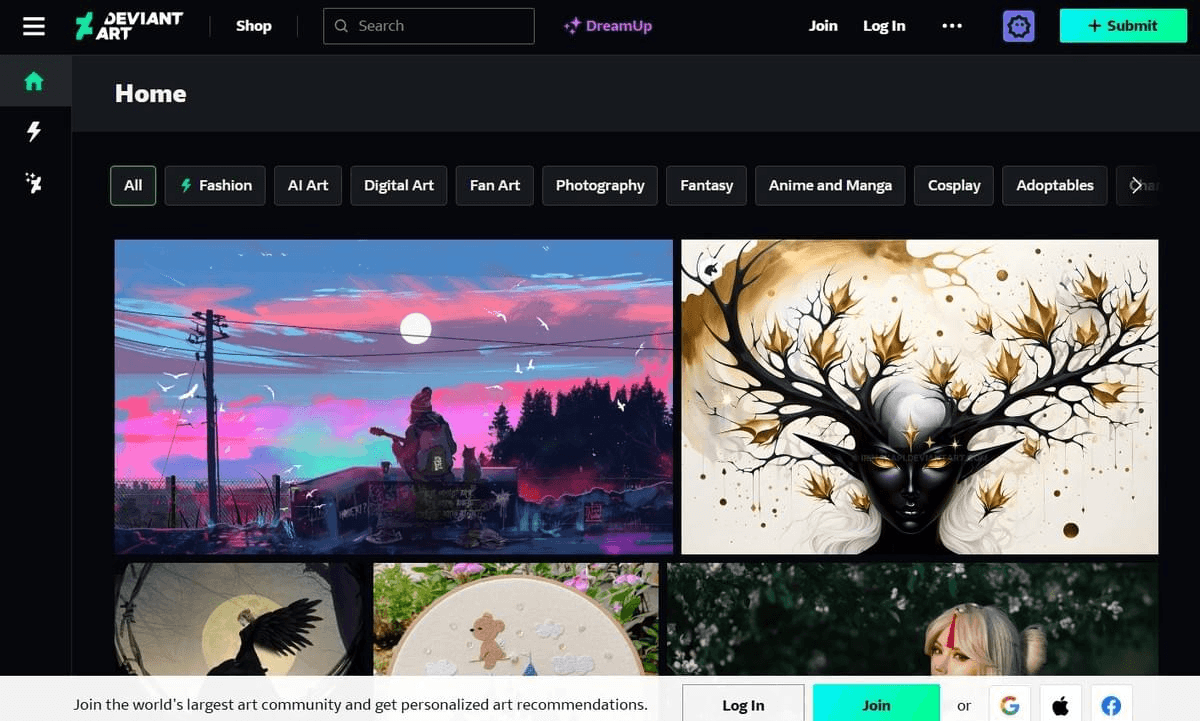This screenshot has width=1200, height=721.
Task: Select the Home sidebar icon
Action: tap(34, 81)
